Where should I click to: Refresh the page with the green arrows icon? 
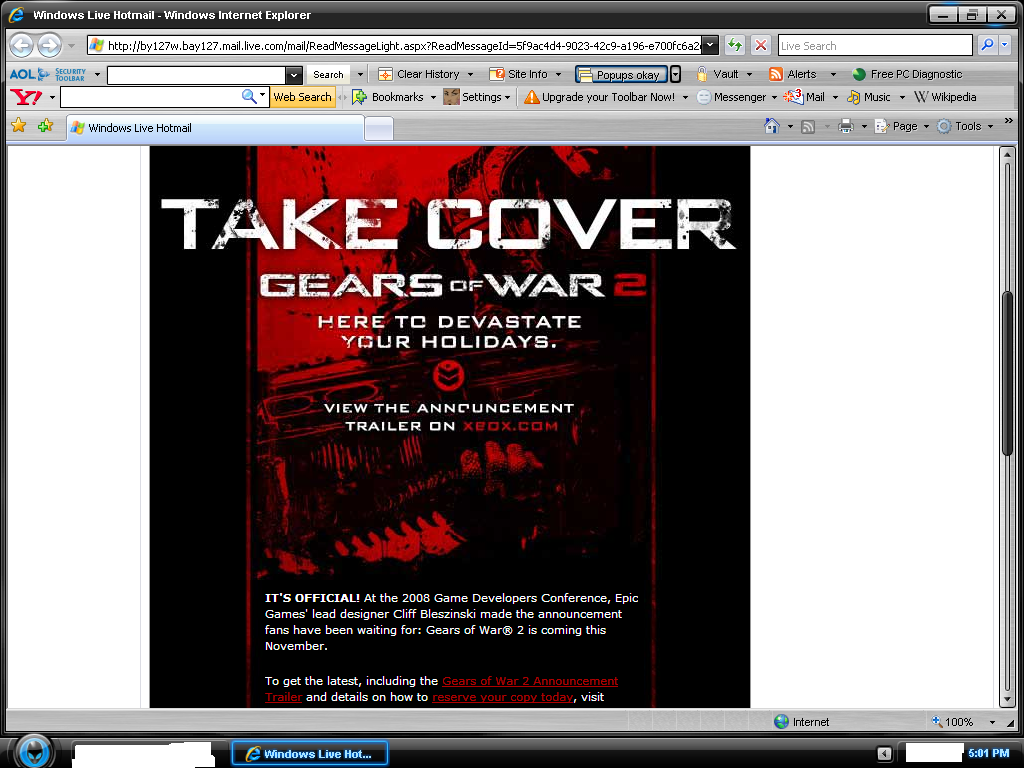735,45
